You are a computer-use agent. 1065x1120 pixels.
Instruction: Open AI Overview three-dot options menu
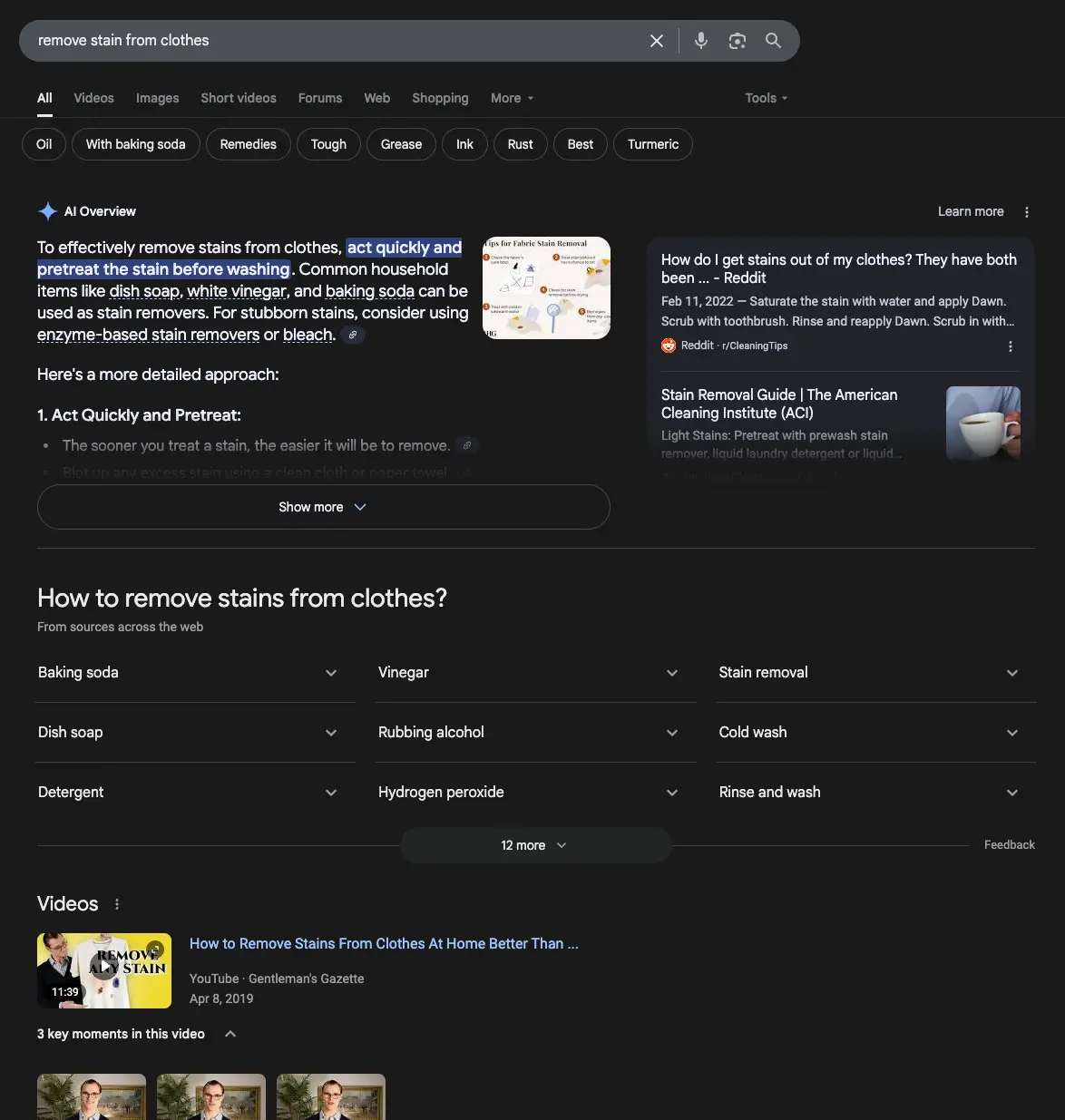click(x=1027, y=212)
